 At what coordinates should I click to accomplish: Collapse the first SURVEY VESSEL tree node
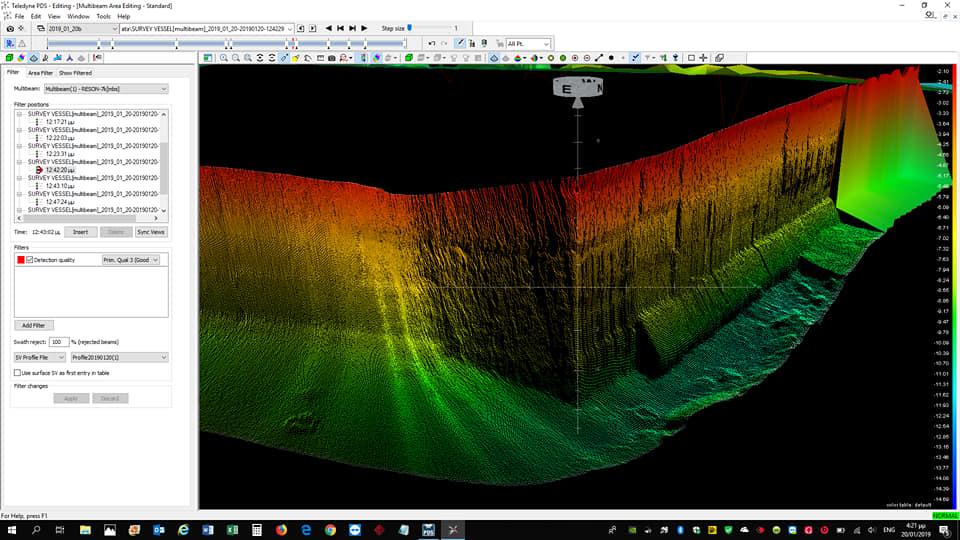(19, 114)
